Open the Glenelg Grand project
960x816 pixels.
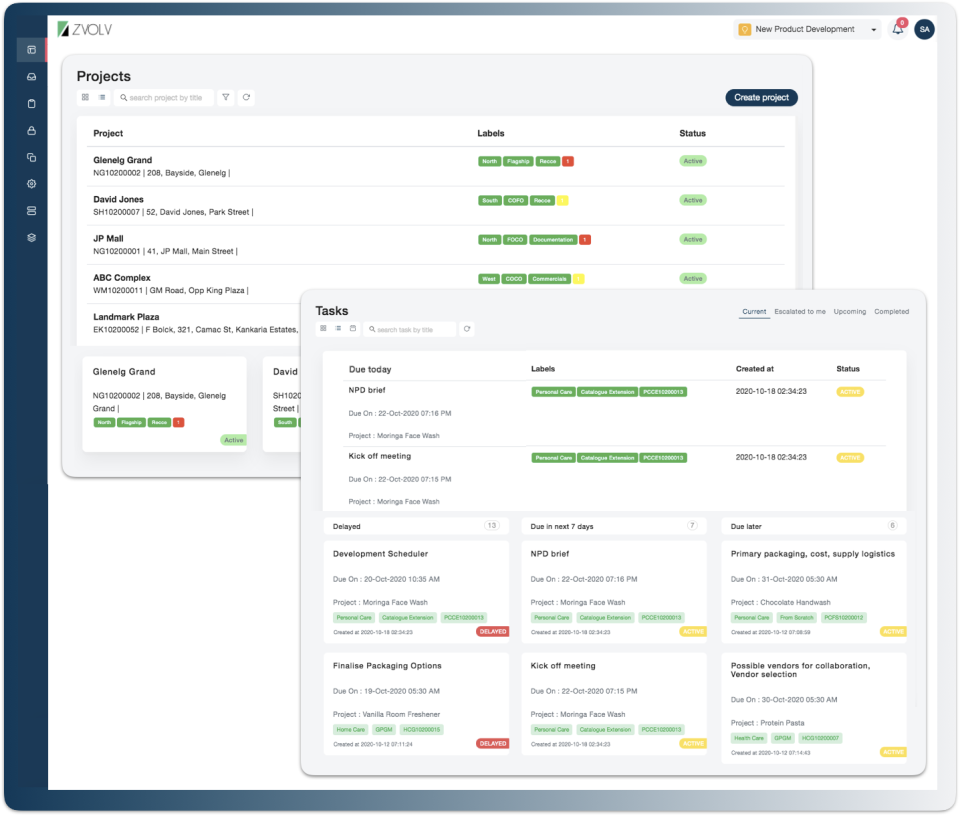(x=122, y=159)
